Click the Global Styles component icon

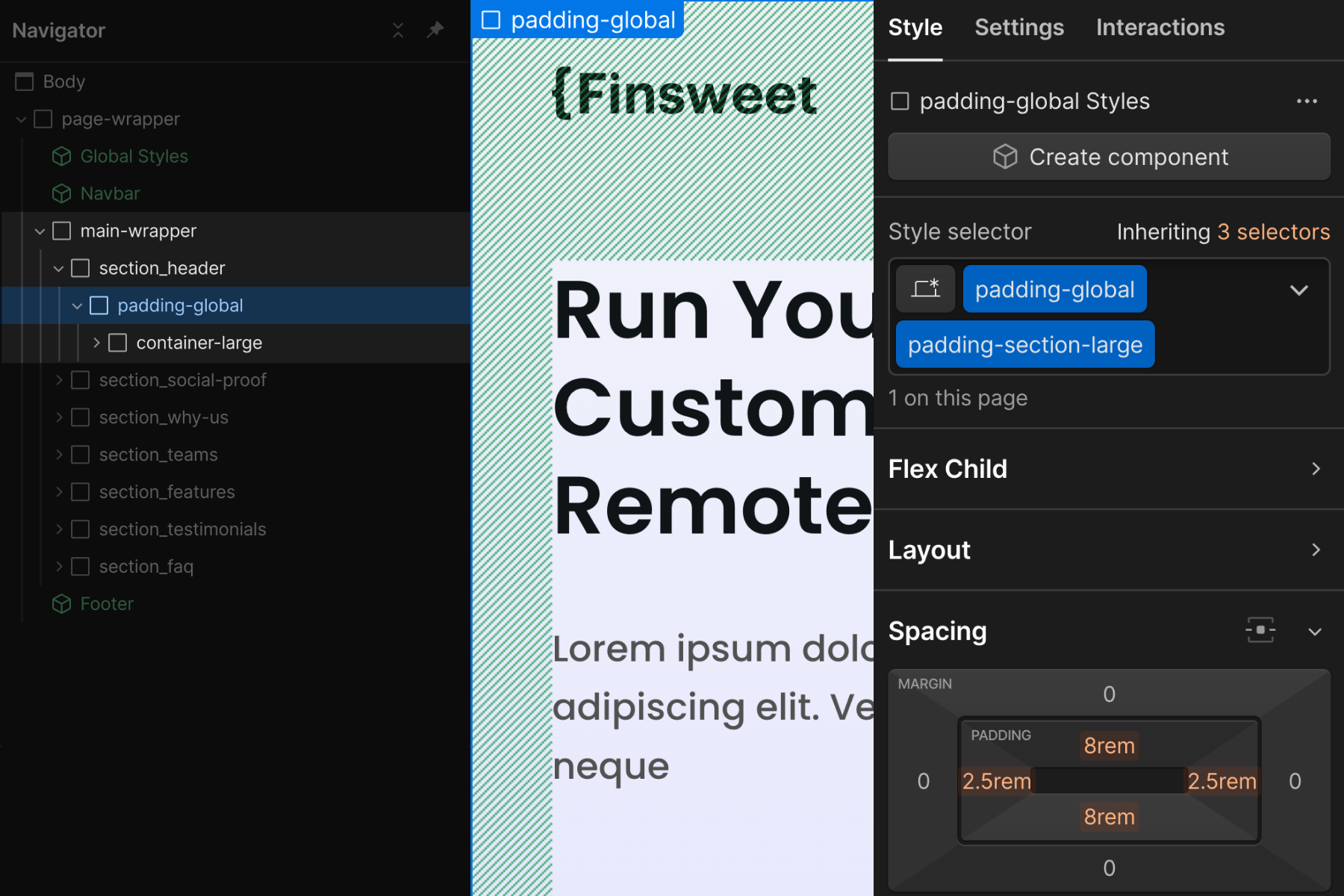[61, 156]
